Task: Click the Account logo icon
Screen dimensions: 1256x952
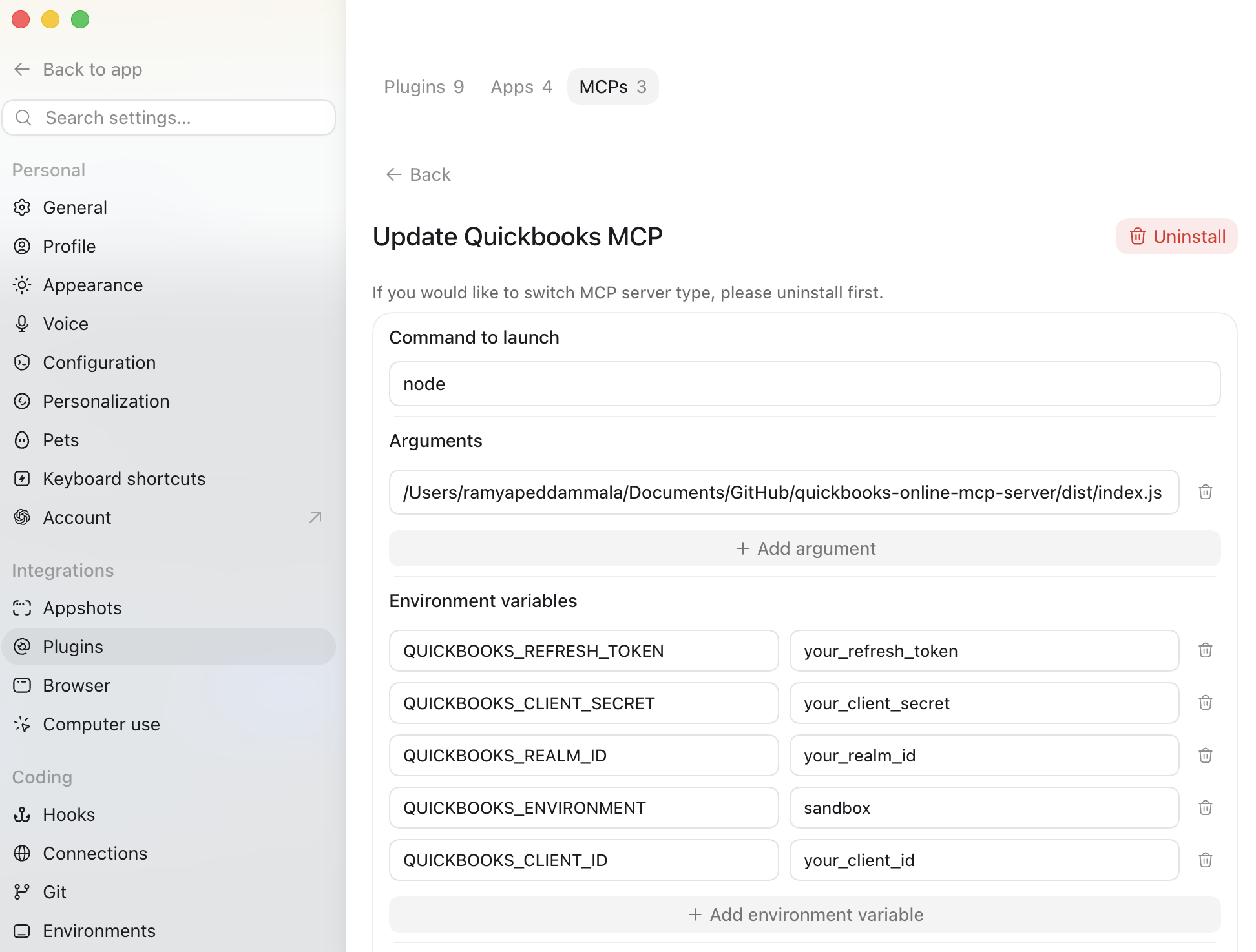Action: (22, 517)
